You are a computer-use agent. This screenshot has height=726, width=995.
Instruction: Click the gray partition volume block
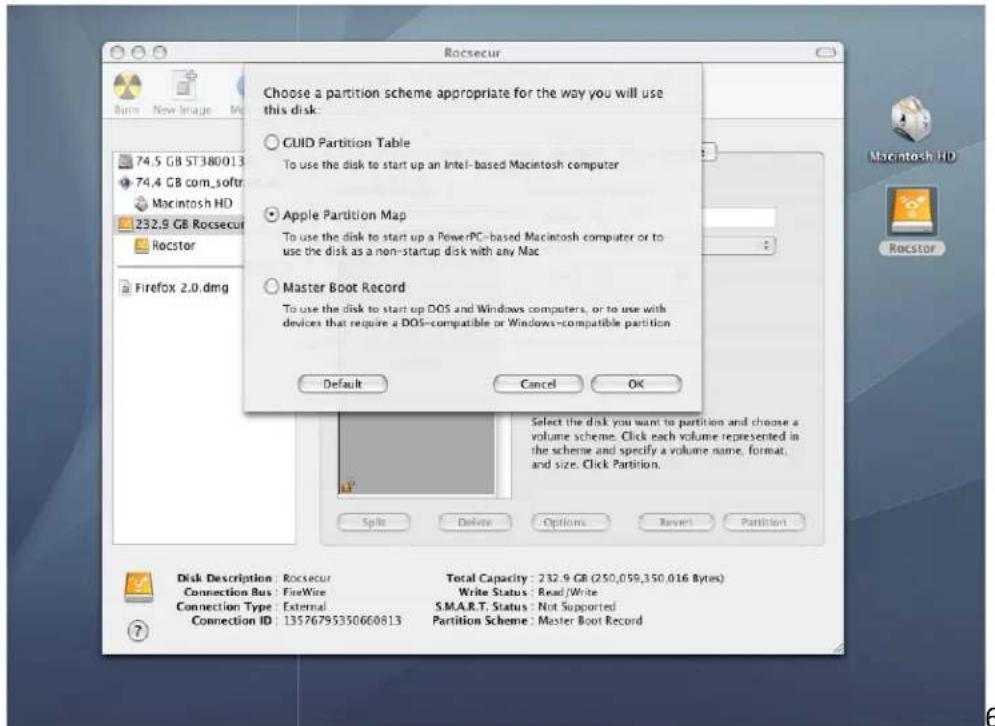click(x=416, y=454)
